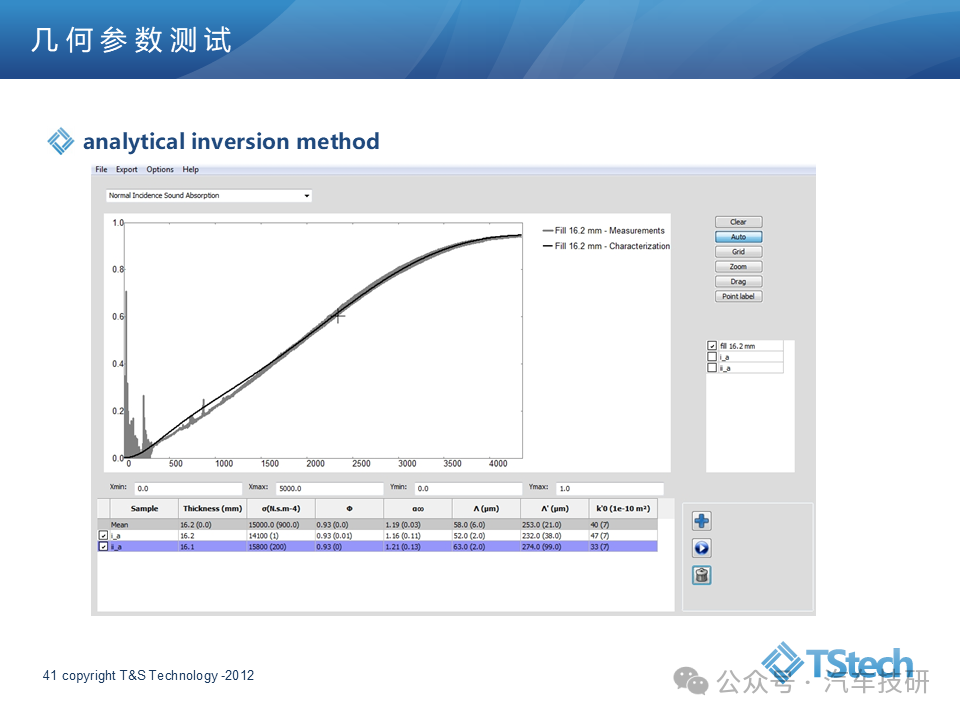Viewport: 960px width, 720px height.
Task: Open the Normal Incidence Sound Absorption dropdown
Action: click(209, 196)
